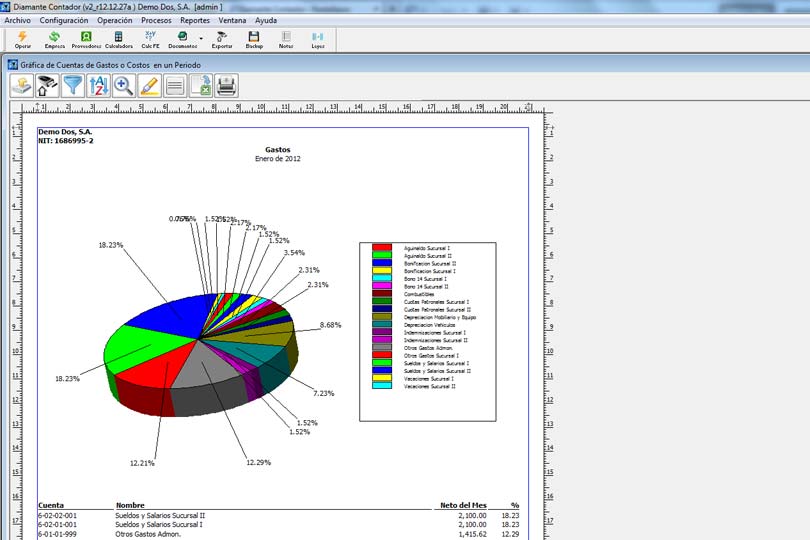Open the Empresa toolbar icon

click(54, 39)
